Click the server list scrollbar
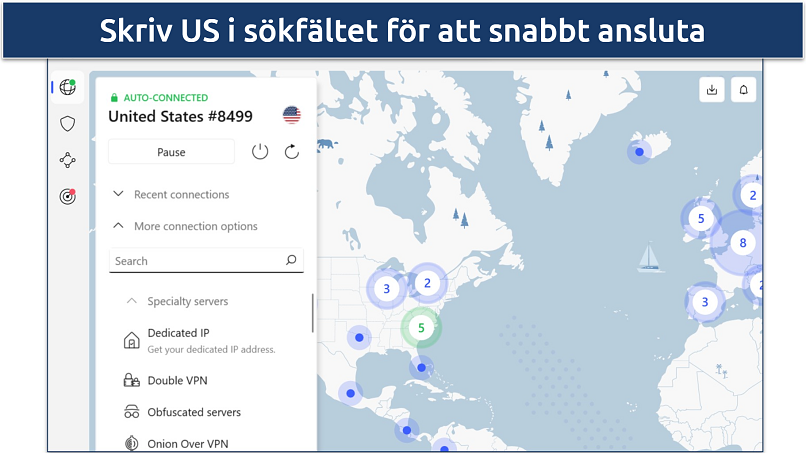Viewport: 806px width, 453px height. tap(313, 313)
